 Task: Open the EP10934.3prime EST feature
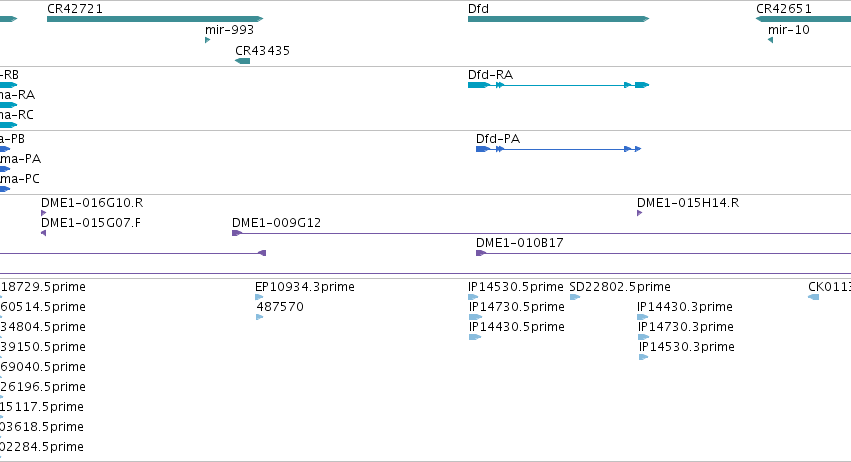point(259,297)
